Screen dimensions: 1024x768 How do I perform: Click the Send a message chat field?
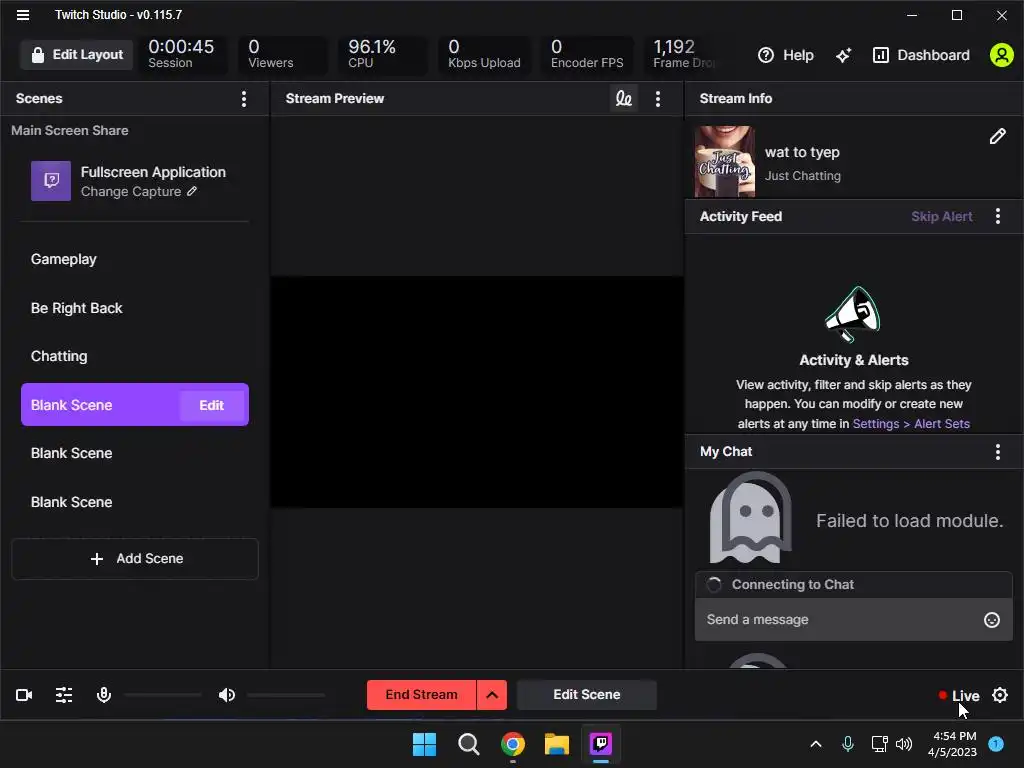coord(842,620)
